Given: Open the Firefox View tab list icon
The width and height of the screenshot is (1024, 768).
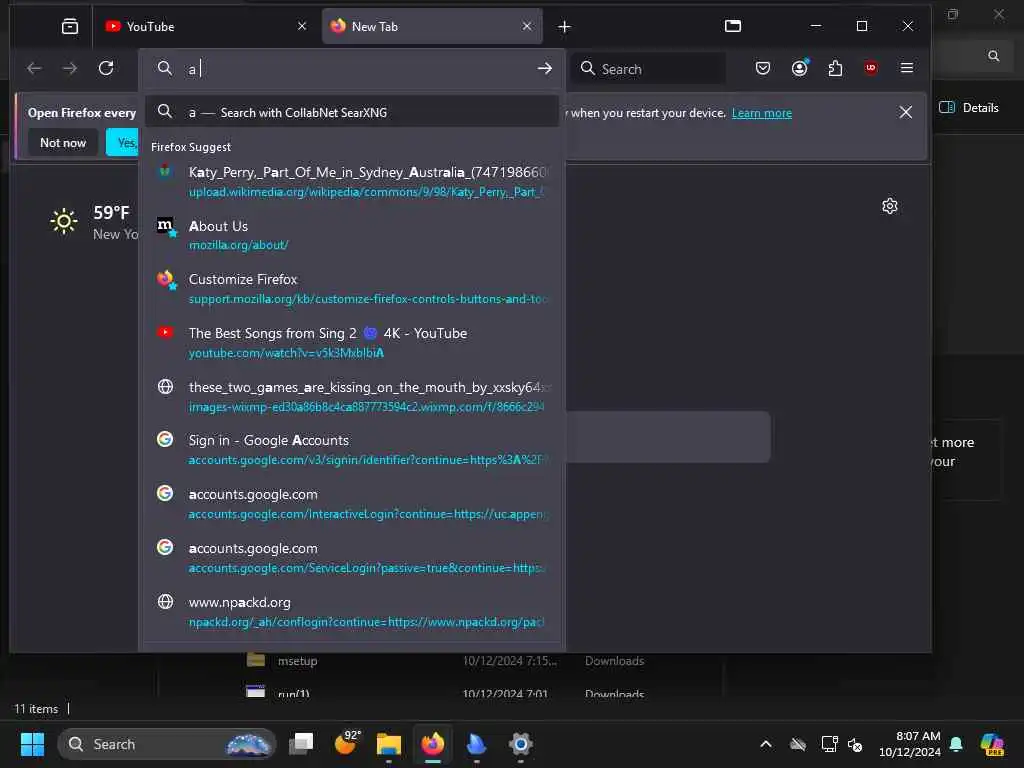Looking at the screenshot, I should click(69, 26).
